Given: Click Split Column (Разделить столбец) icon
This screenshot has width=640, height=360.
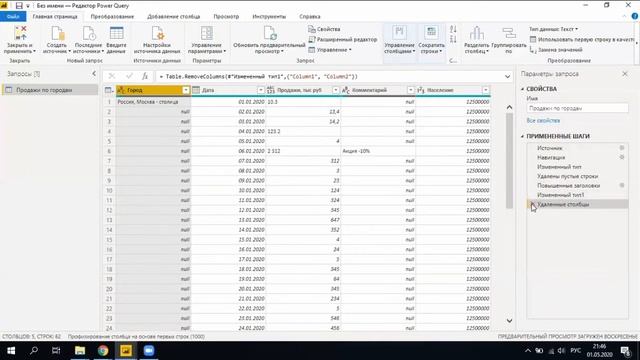Looking at the screenshot, I should pos(477,33).
